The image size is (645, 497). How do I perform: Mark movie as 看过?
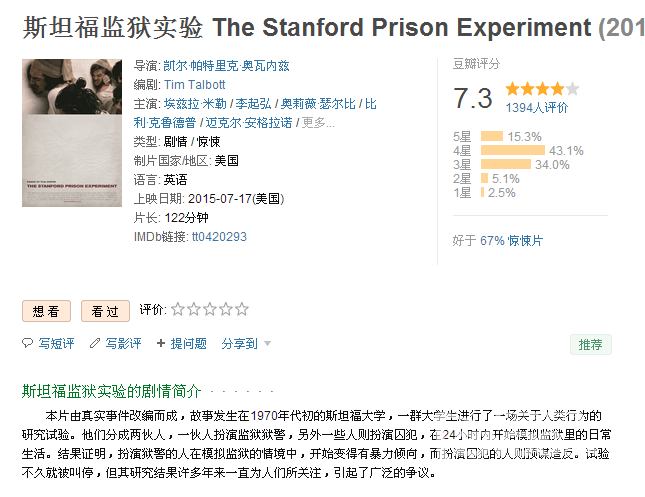click(x=105, y=311)
